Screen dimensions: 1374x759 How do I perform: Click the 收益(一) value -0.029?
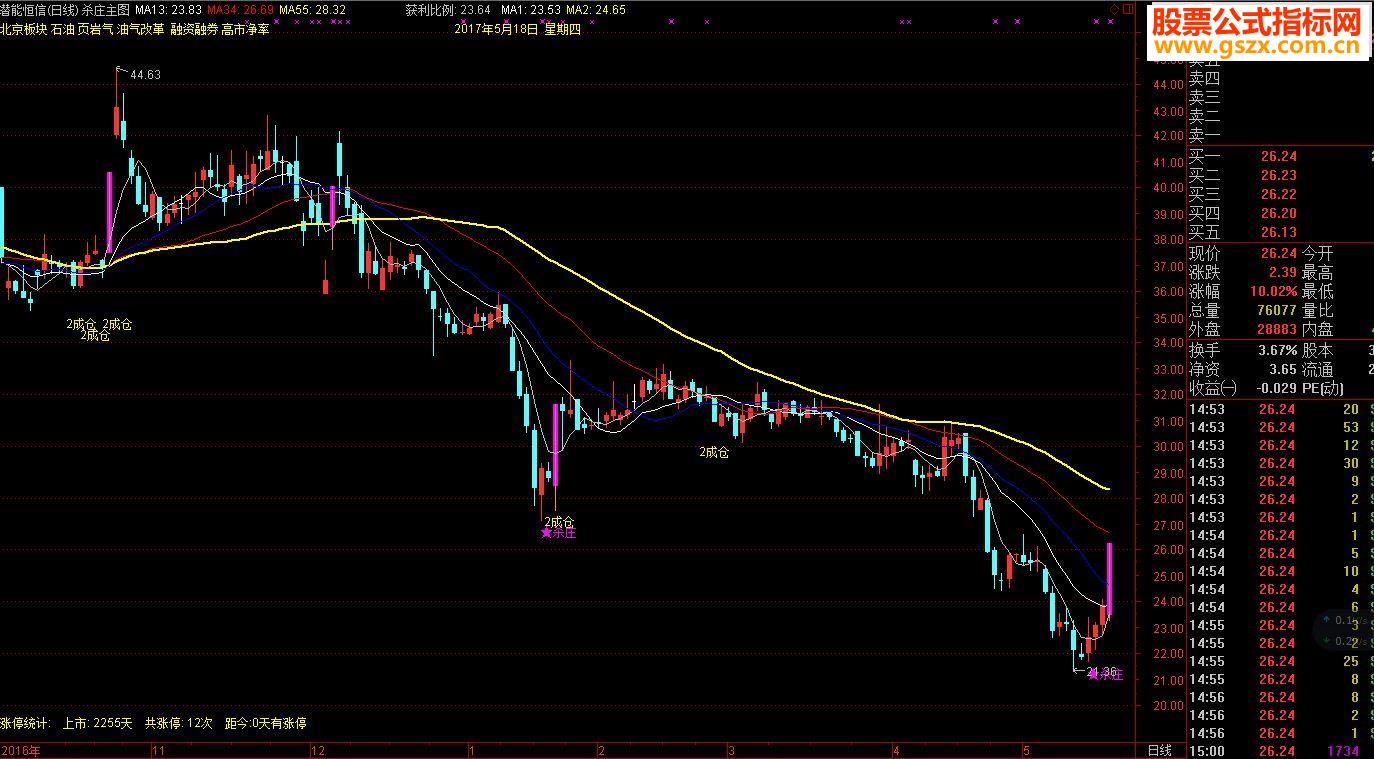pos(1277,389)
